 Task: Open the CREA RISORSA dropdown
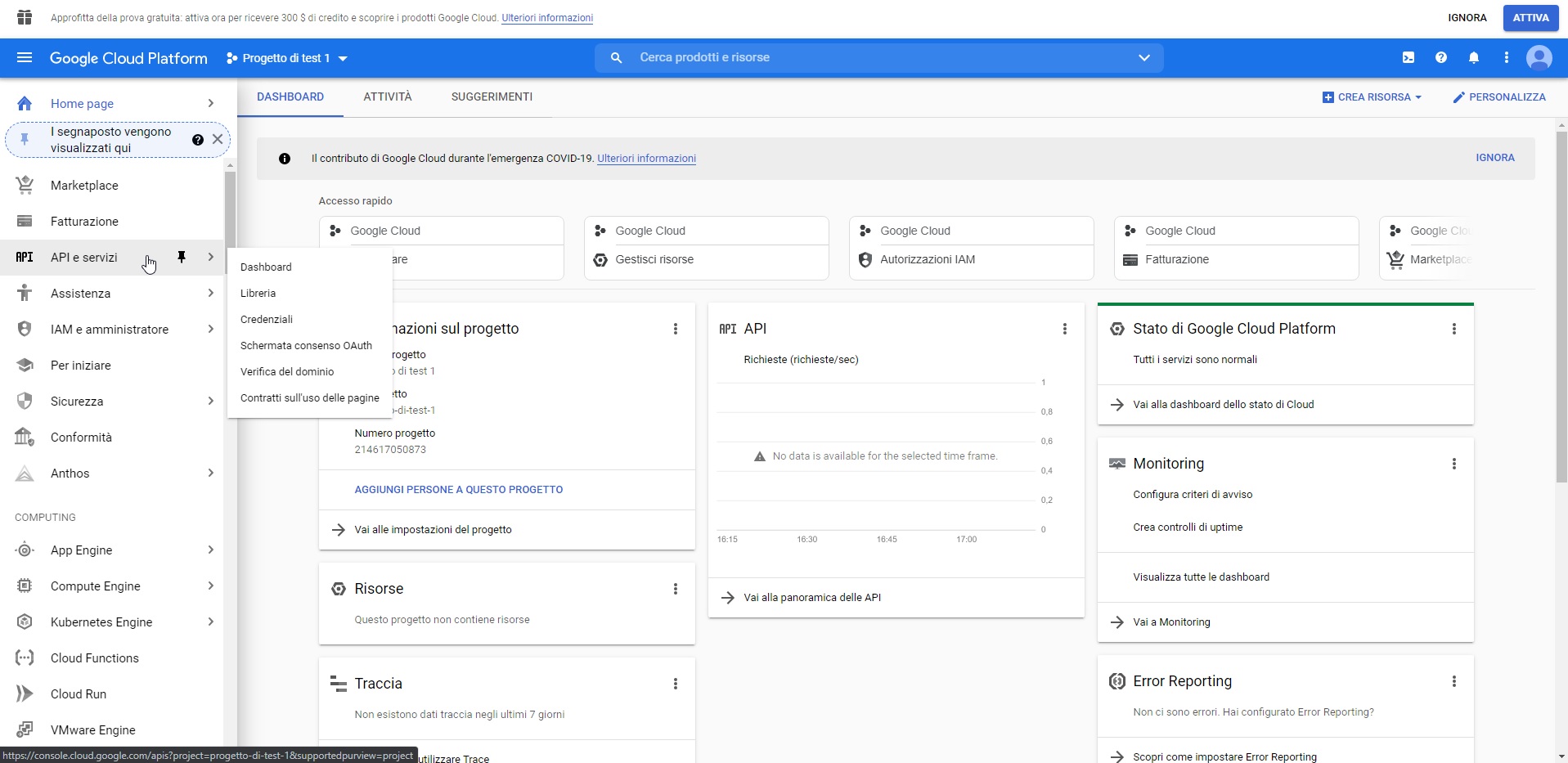(1372, 96)
